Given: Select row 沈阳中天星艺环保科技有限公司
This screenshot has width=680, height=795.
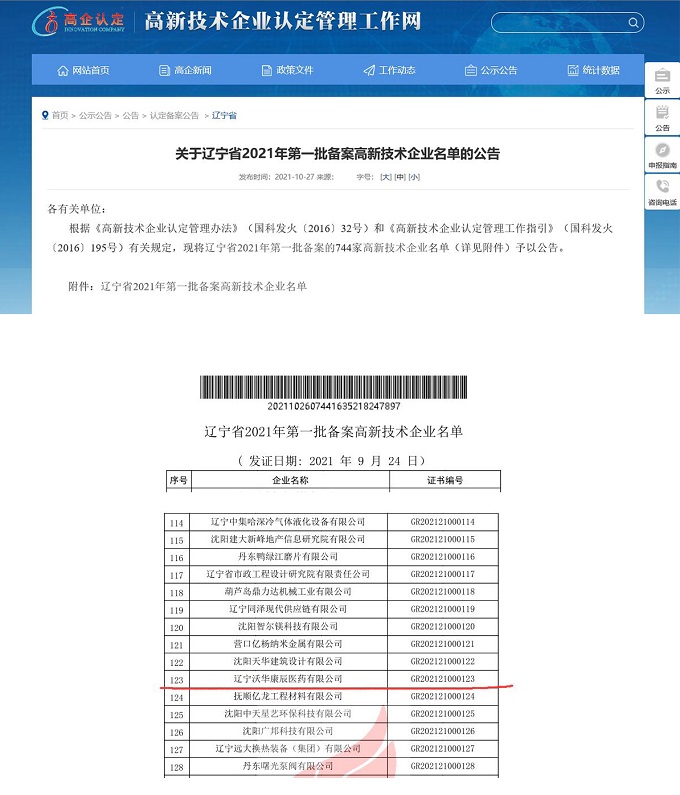Looking at the screenshot, I should tap(332, 714).
